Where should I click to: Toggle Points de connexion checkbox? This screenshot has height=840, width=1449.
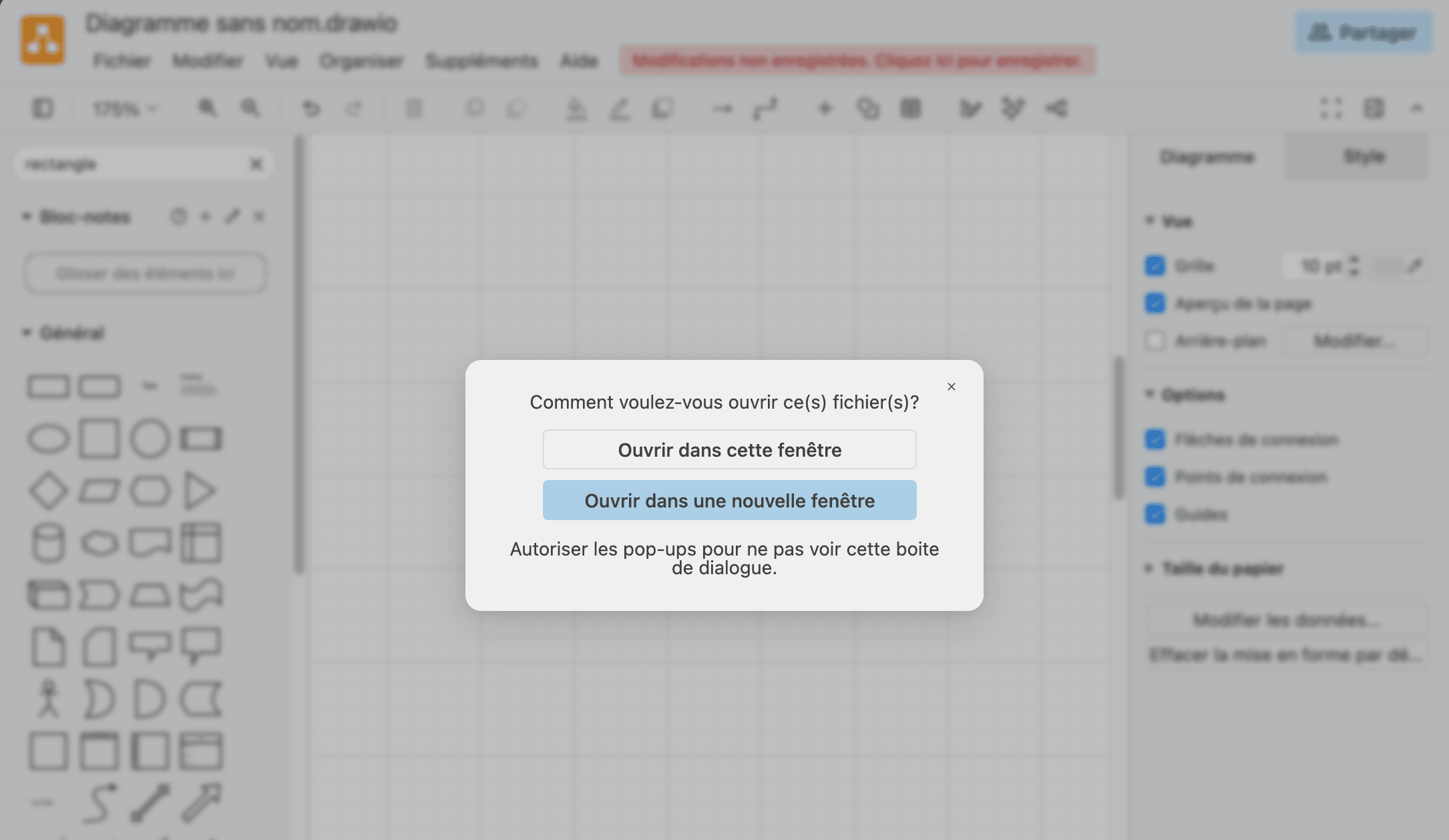pyautogui.click(x=1155, y=477)
